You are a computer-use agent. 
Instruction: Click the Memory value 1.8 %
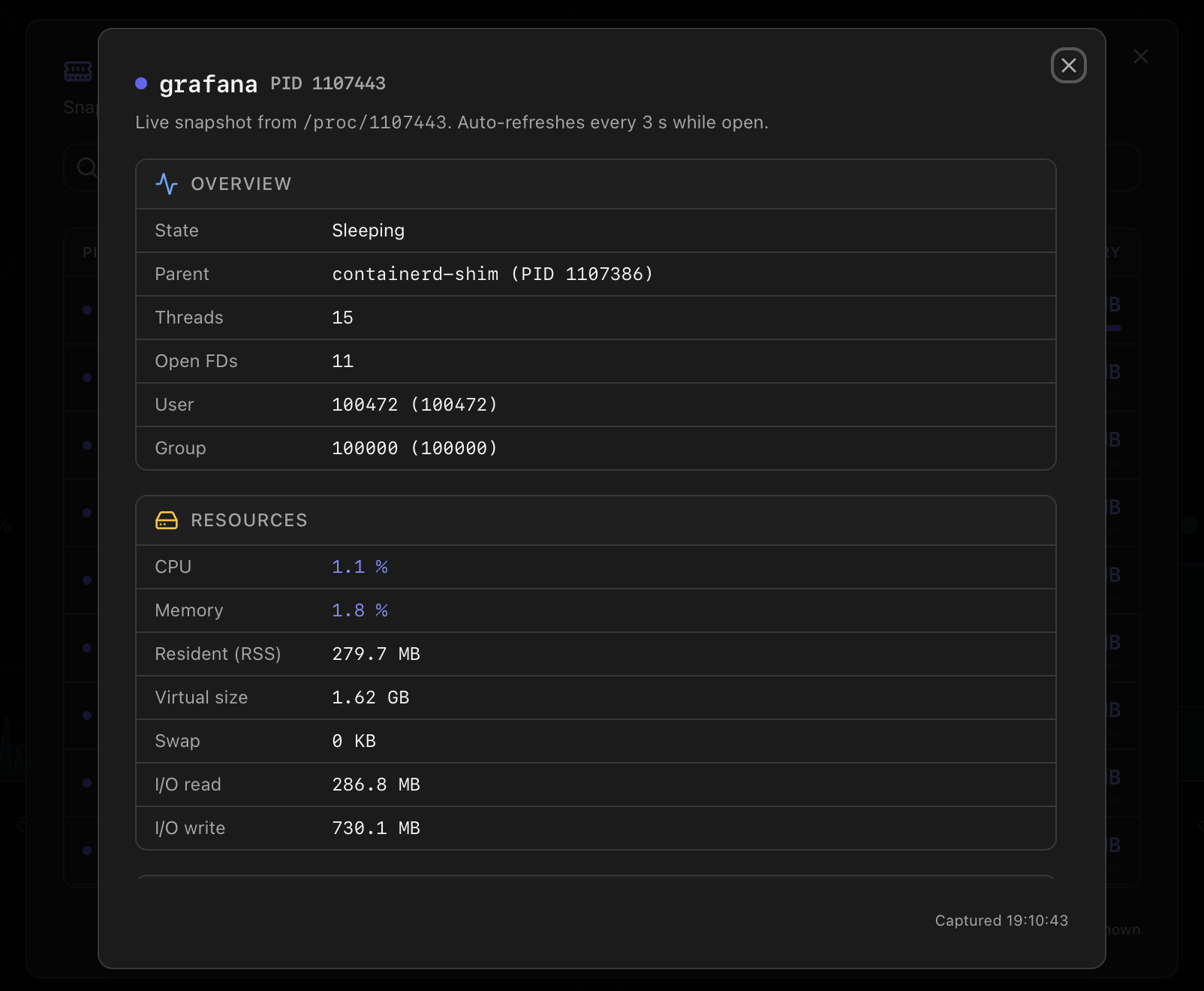tap(360, 610)
